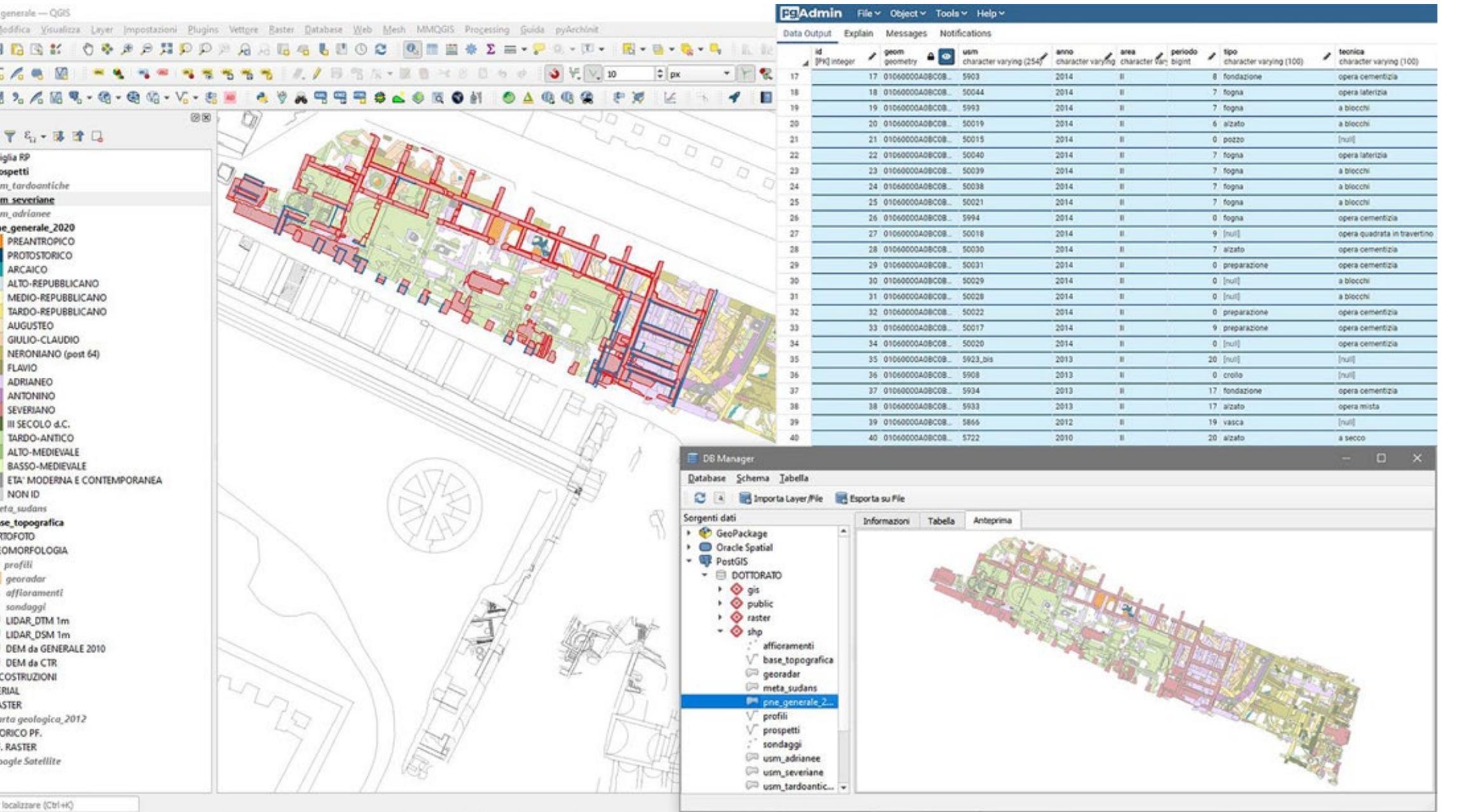Toggle topological editing button beside px unit
This screenshot has width=1481, height=812.
pos(746,74)
